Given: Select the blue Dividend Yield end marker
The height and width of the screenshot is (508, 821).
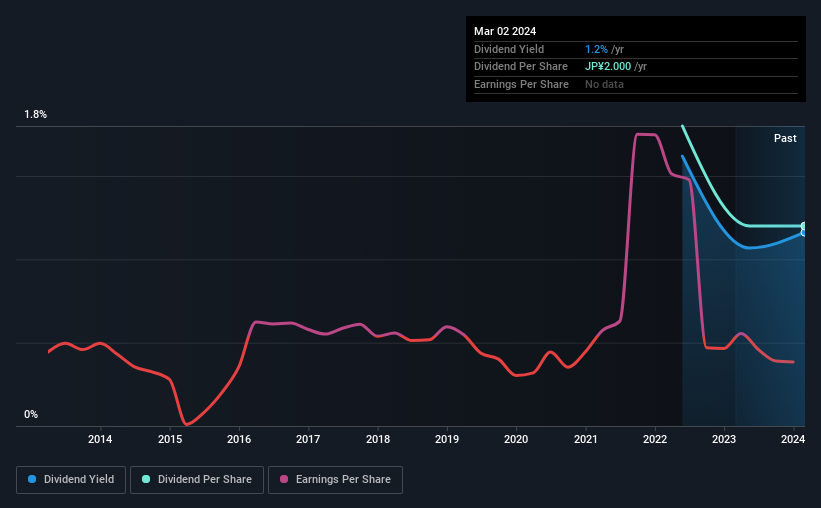Looking at the screenshot, I should [x=804, y=233].
